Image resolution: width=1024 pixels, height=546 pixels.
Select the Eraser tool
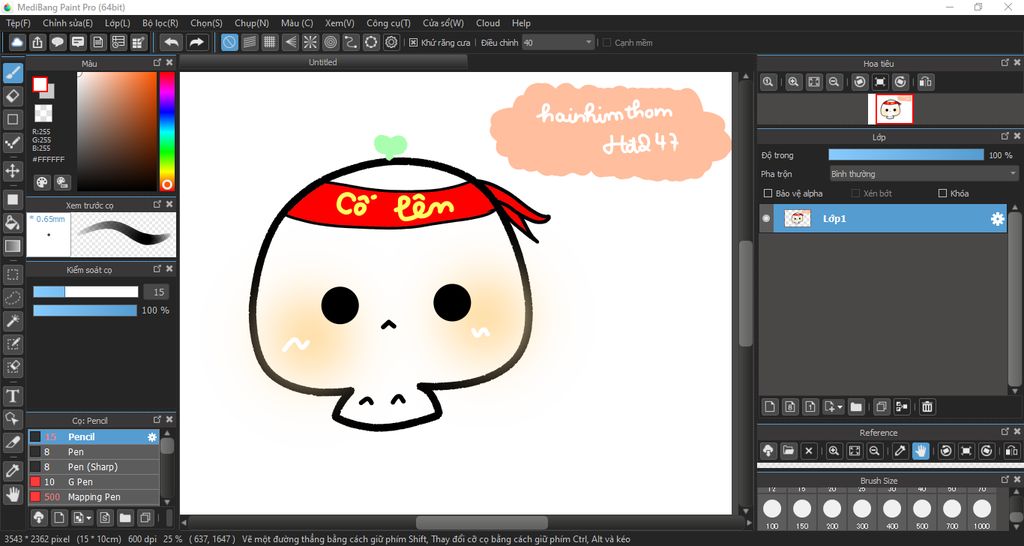tap(12, 97)
